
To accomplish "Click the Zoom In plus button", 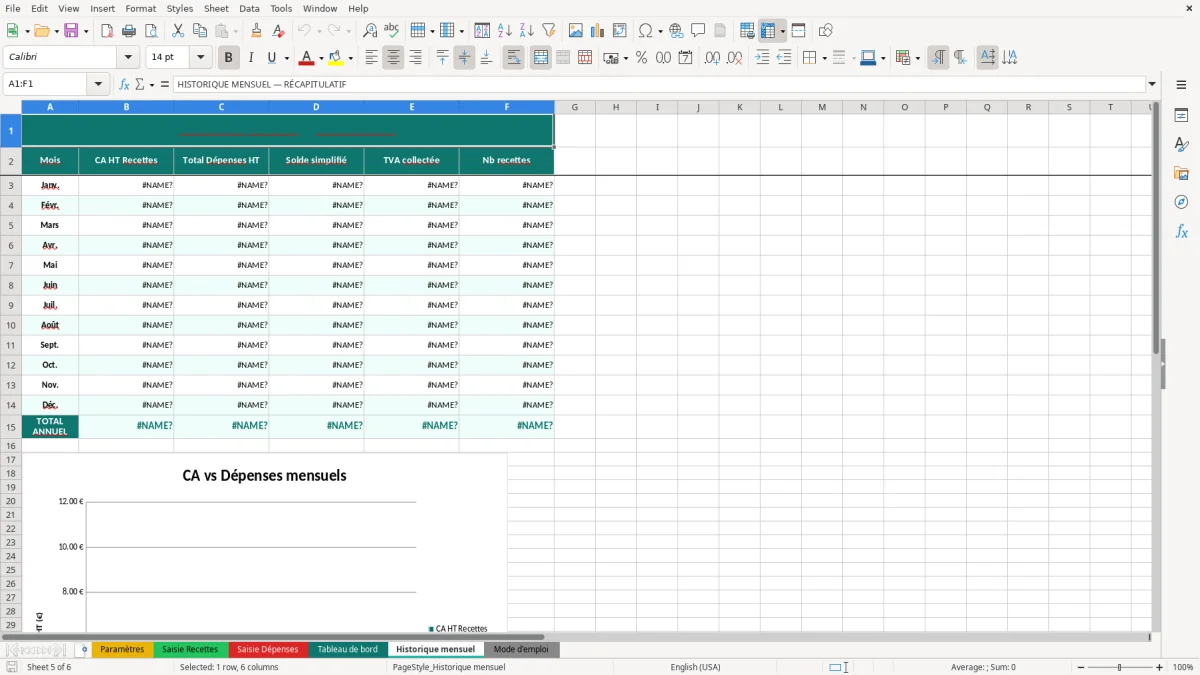I will 1160,667.
